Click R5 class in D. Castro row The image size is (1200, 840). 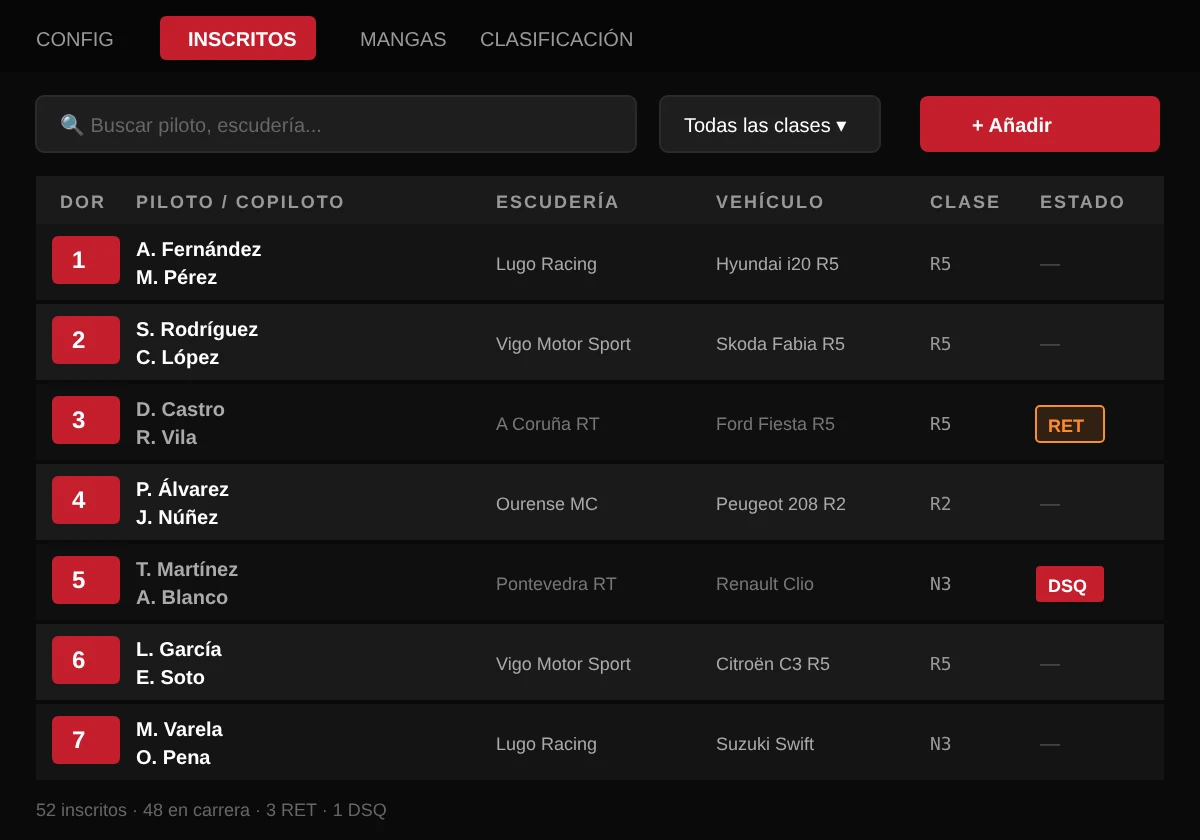point(940,424)
